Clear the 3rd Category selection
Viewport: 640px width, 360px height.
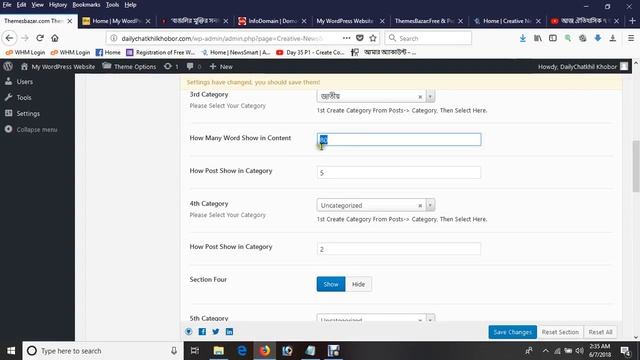tap(420, 97)
